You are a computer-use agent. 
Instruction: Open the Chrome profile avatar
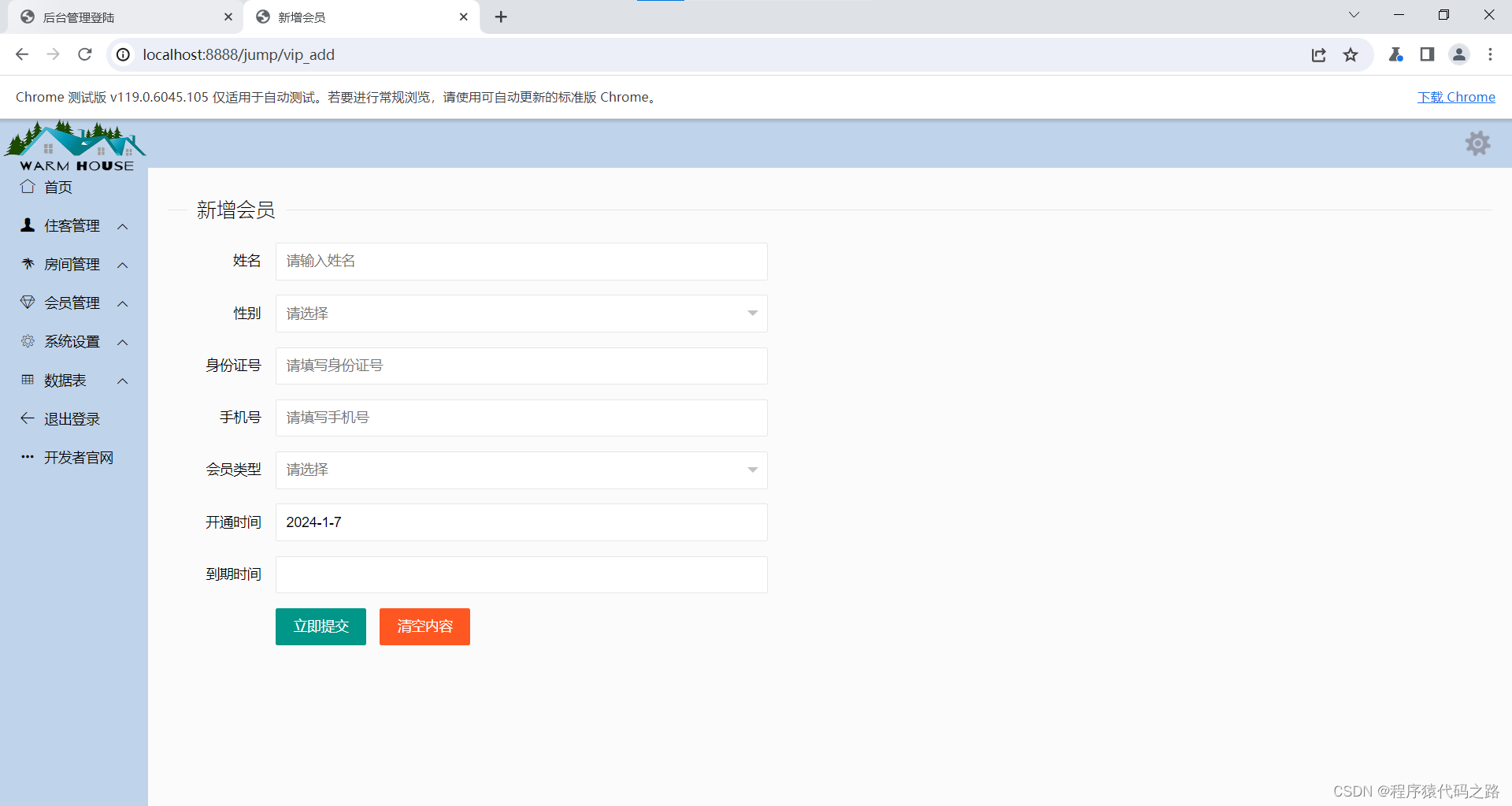tap(1459, 54)
